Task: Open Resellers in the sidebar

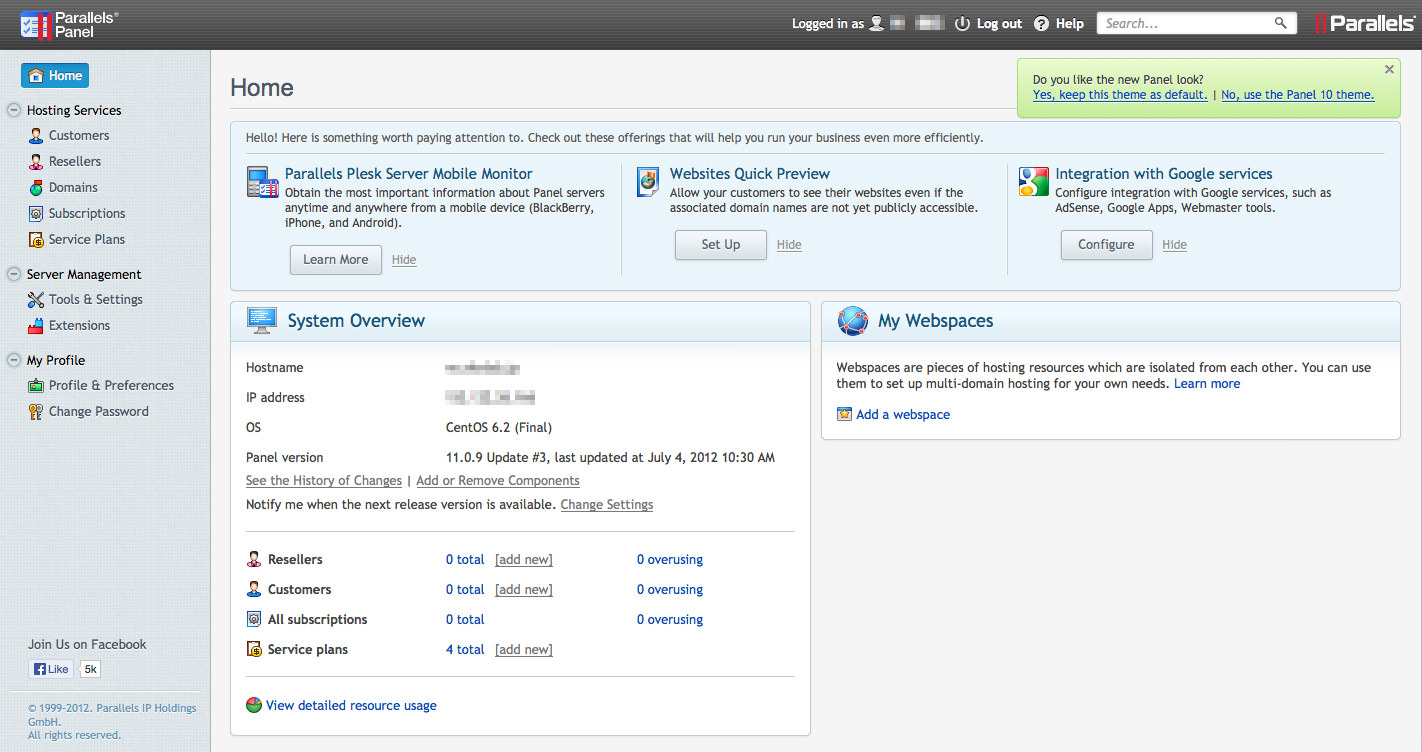Action: [75, 162]
